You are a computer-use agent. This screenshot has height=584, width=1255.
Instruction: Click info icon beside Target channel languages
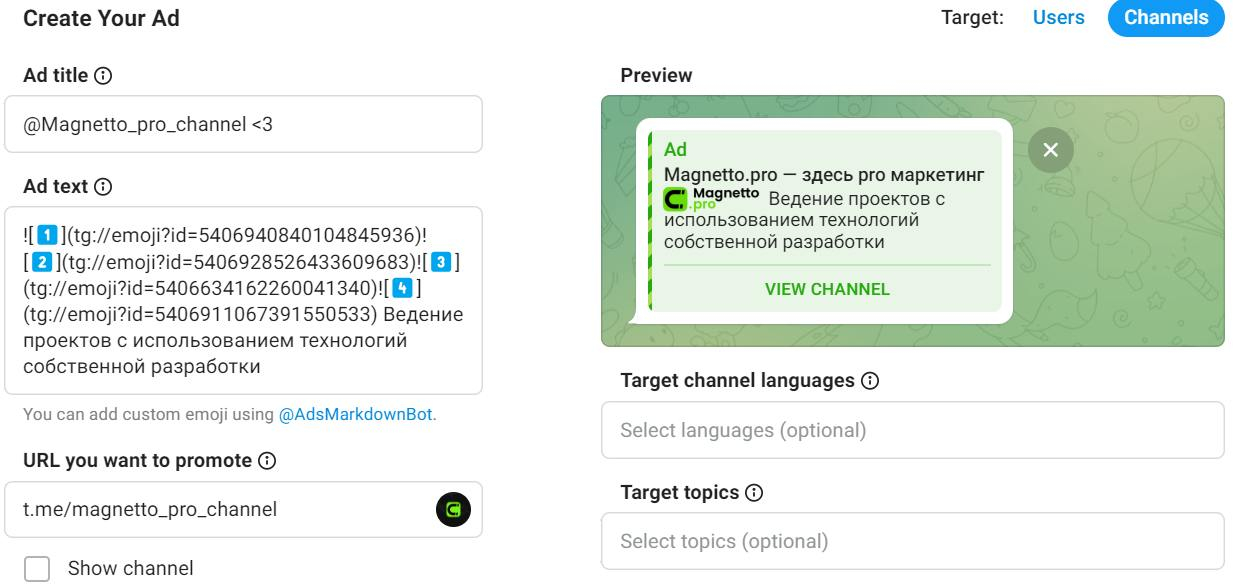click(870, 381)
